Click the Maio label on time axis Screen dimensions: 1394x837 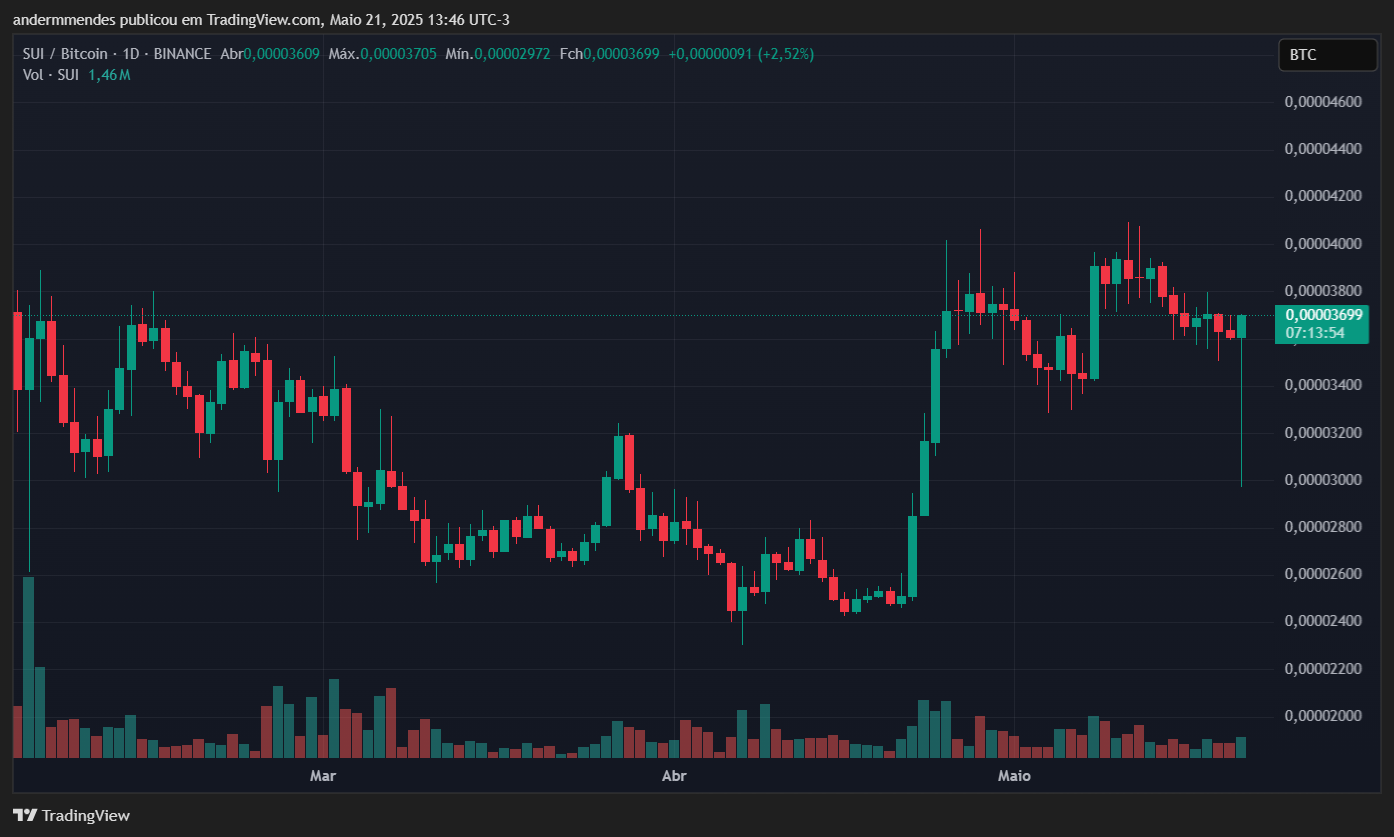[x=1014, y=775]
